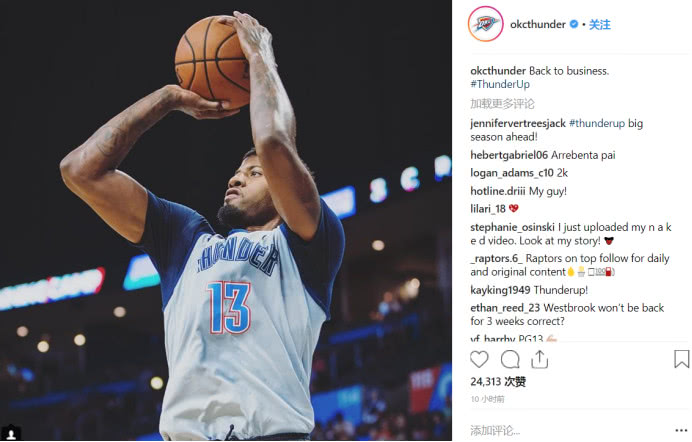Open okcthunder username in header

click(538, 24)
